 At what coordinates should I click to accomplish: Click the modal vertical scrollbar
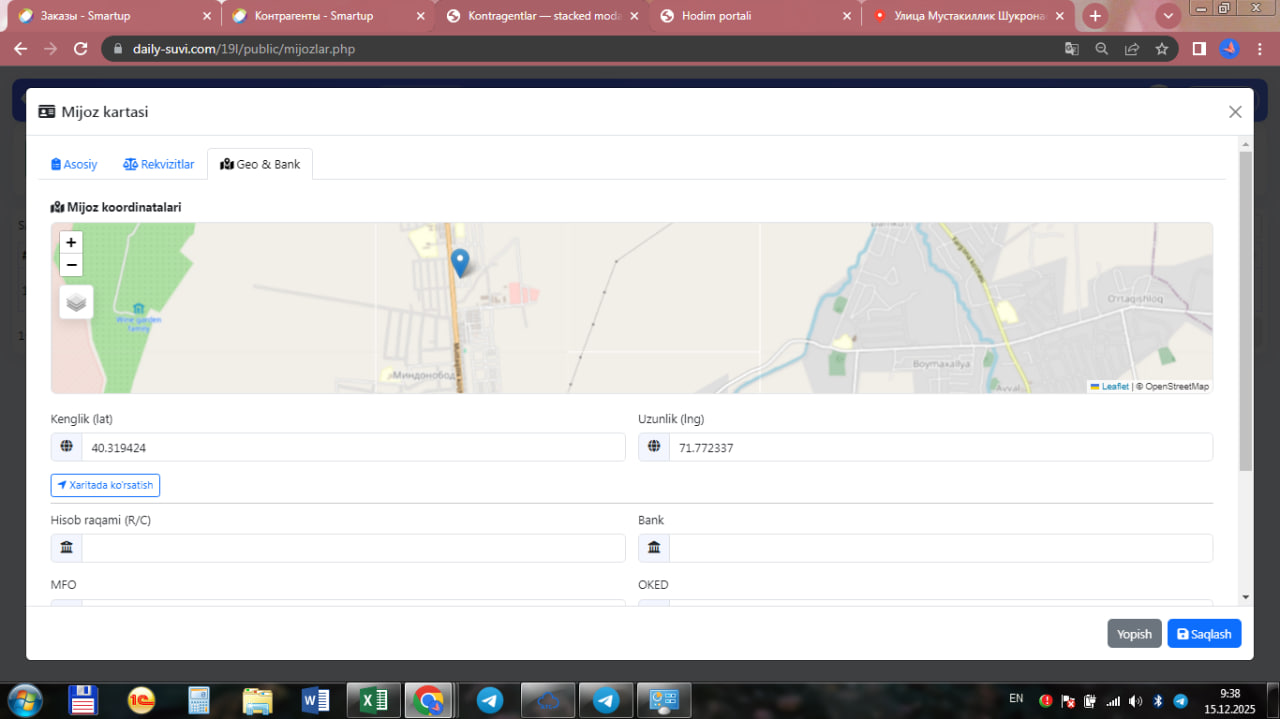pos(1245,310)
